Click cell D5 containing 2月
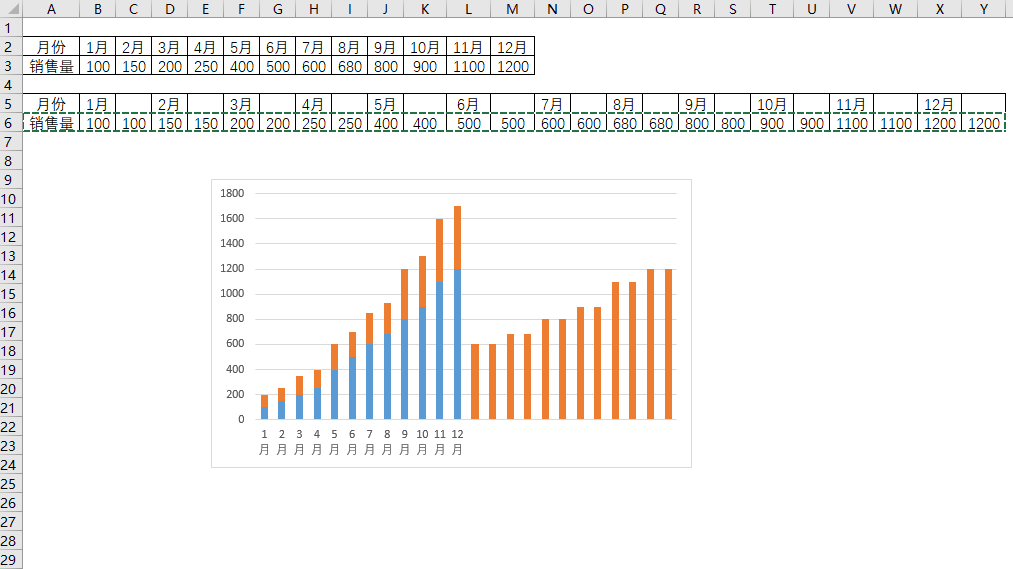1013x569 pixels. coord(170,104)
